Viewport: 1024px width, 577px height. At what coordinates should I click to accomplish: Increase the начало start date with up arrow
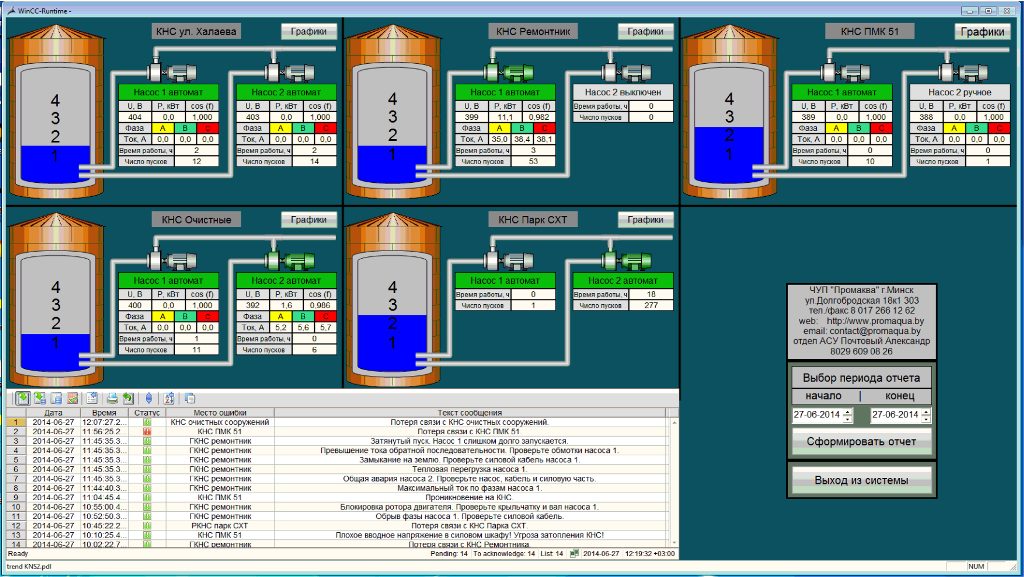tap(848, 411)
